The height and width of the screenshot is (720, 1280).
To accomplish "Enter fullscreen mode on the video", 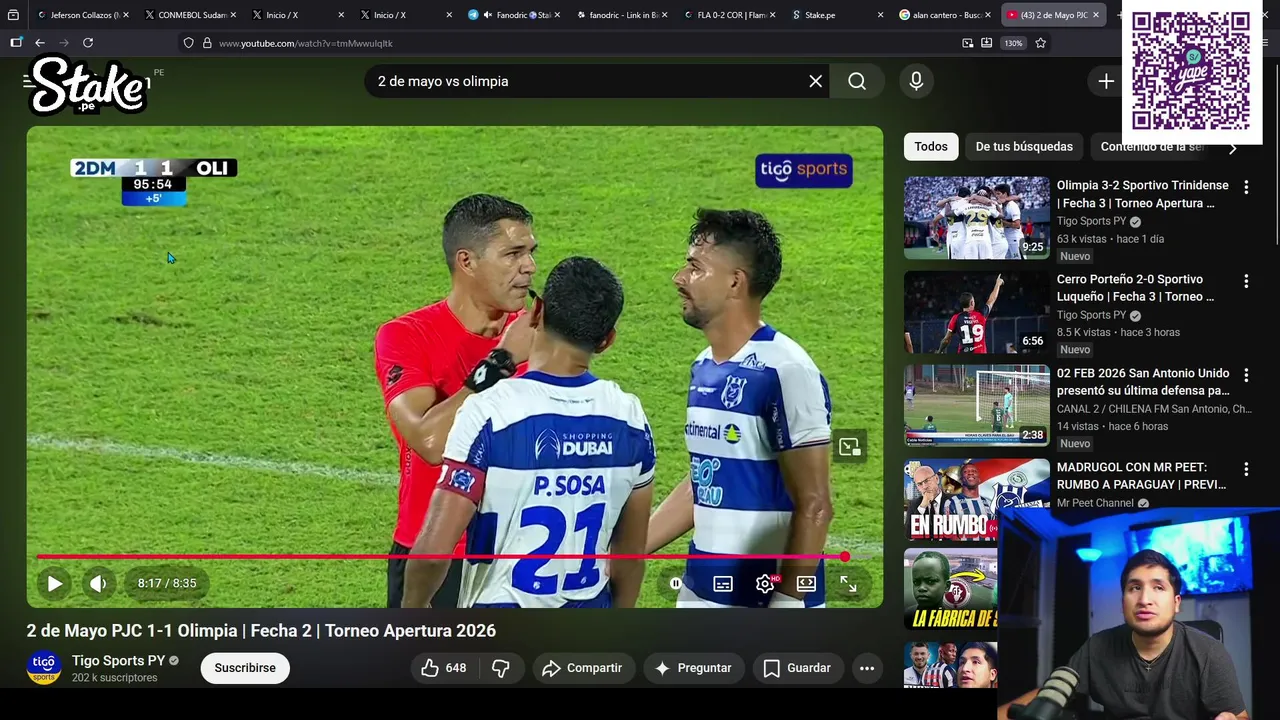I will [848, 584].
